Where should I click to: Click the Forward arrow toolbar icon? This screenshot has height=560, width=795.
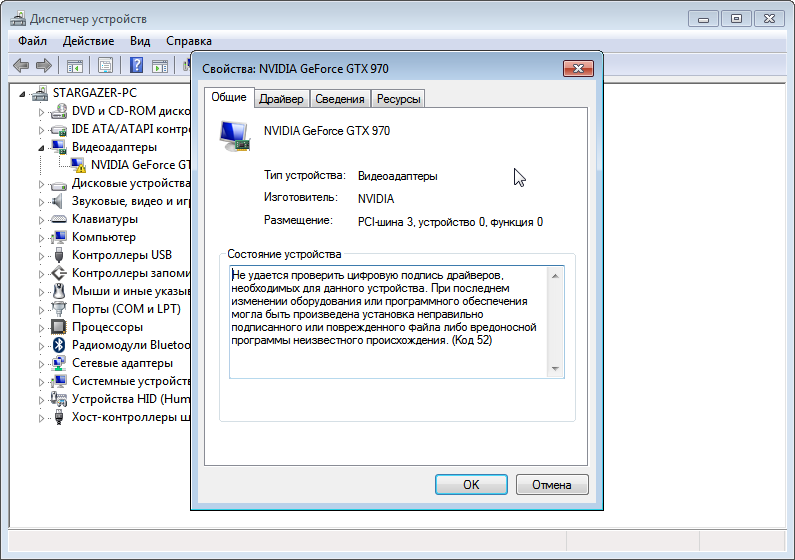point(44,65)
